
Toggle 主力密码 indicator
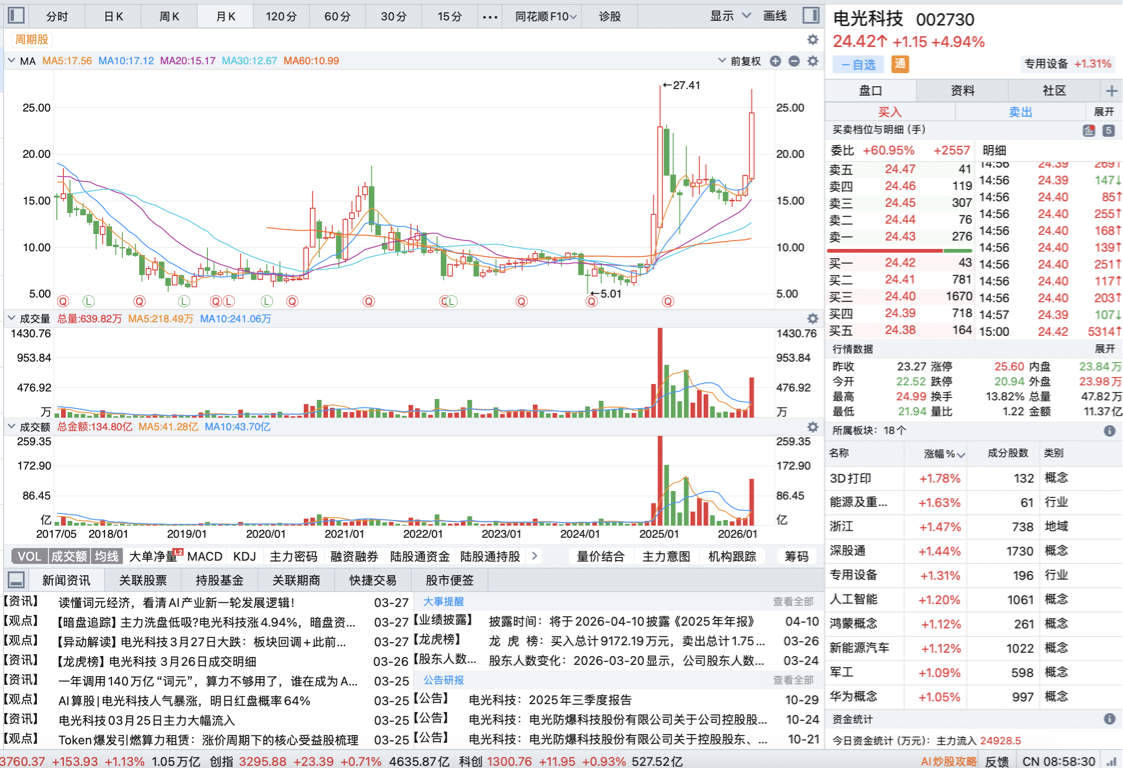(x=293, y=556)
